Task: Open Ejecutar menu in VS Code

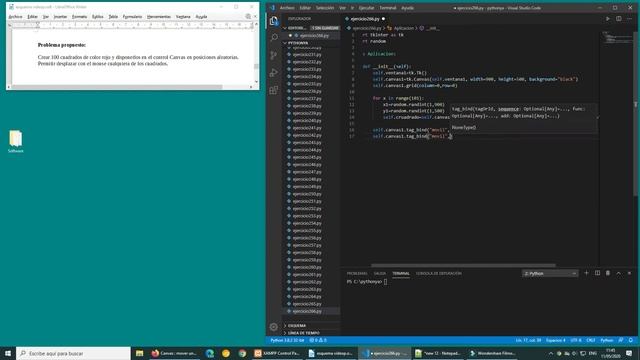Action: click(x=366, y=8)
